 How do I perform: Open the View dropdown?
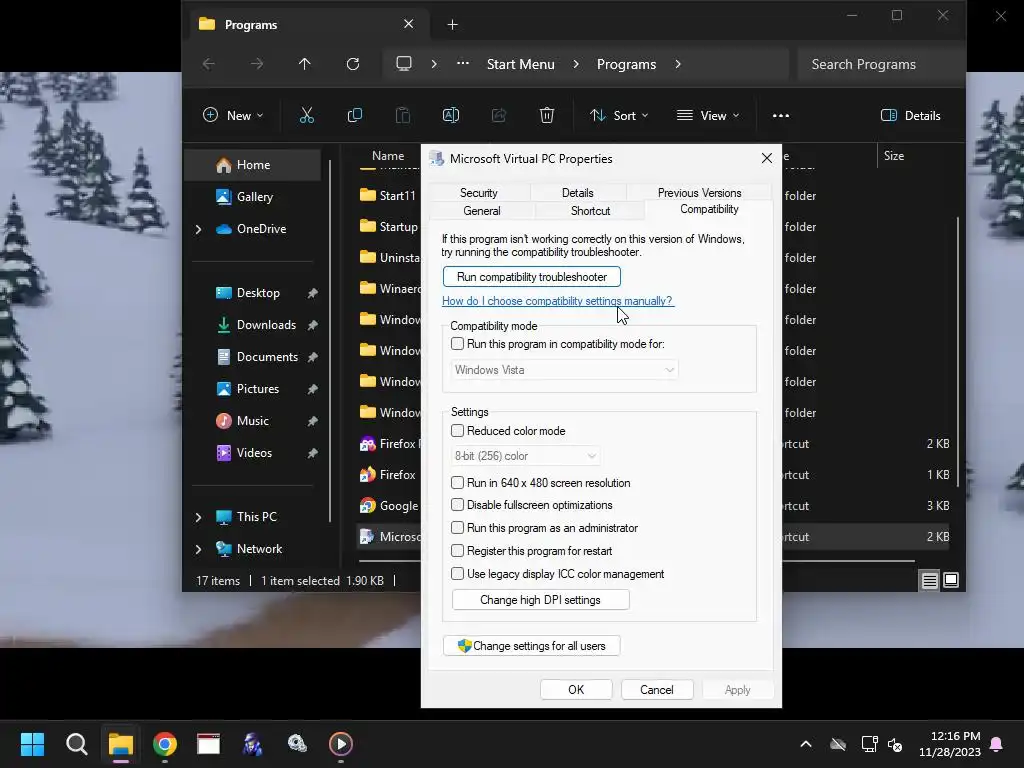[709, 116]
